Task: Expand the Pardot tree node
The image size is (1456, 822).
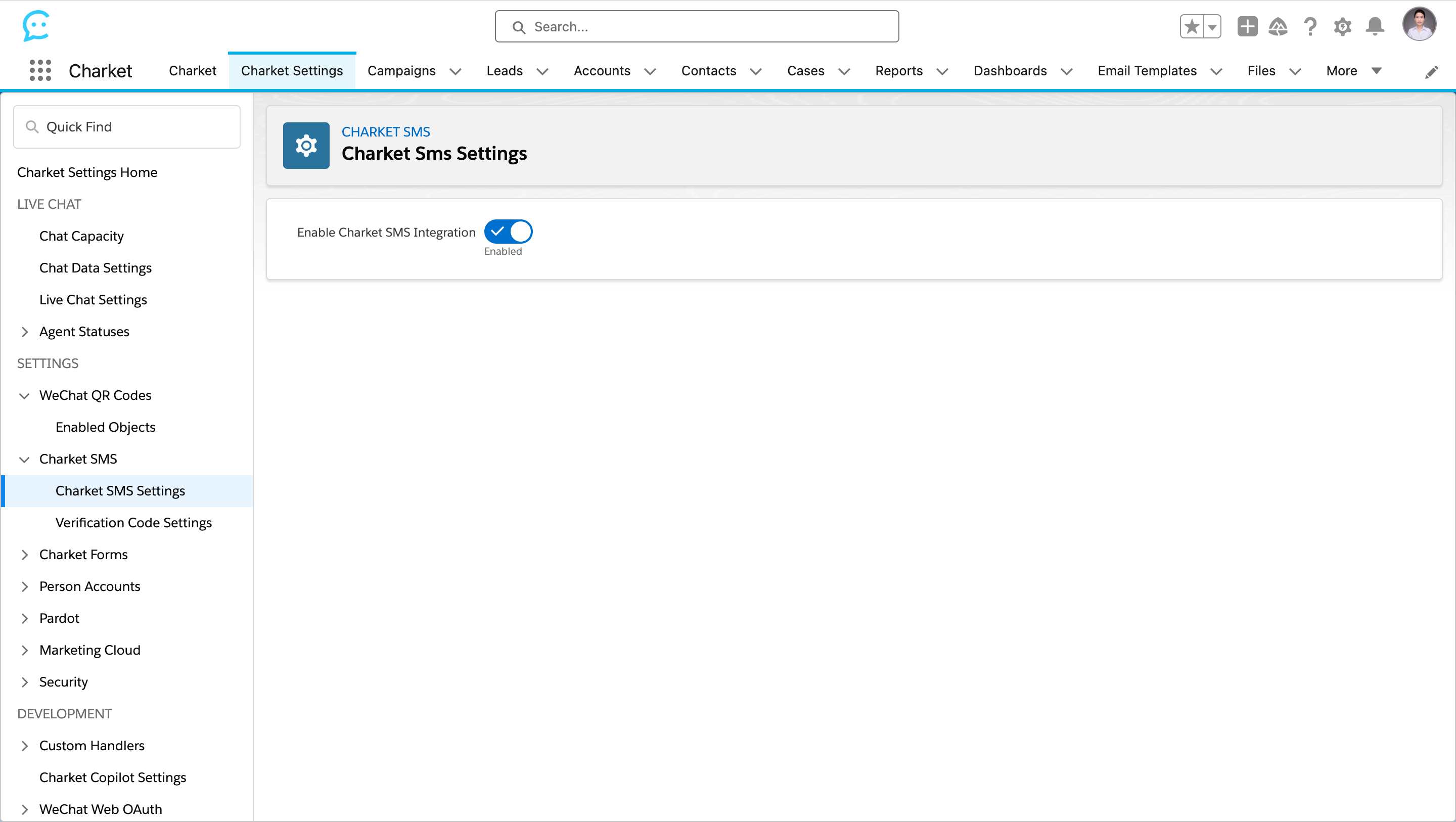Action: click(x=24, y=618)
